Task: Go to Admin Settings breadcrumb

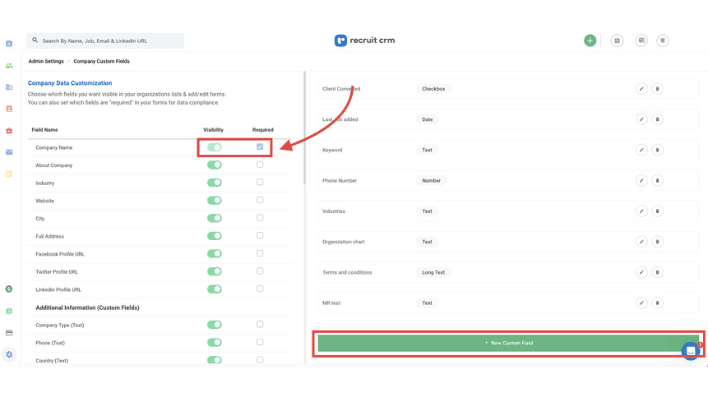Action: (x=46, y=62)
